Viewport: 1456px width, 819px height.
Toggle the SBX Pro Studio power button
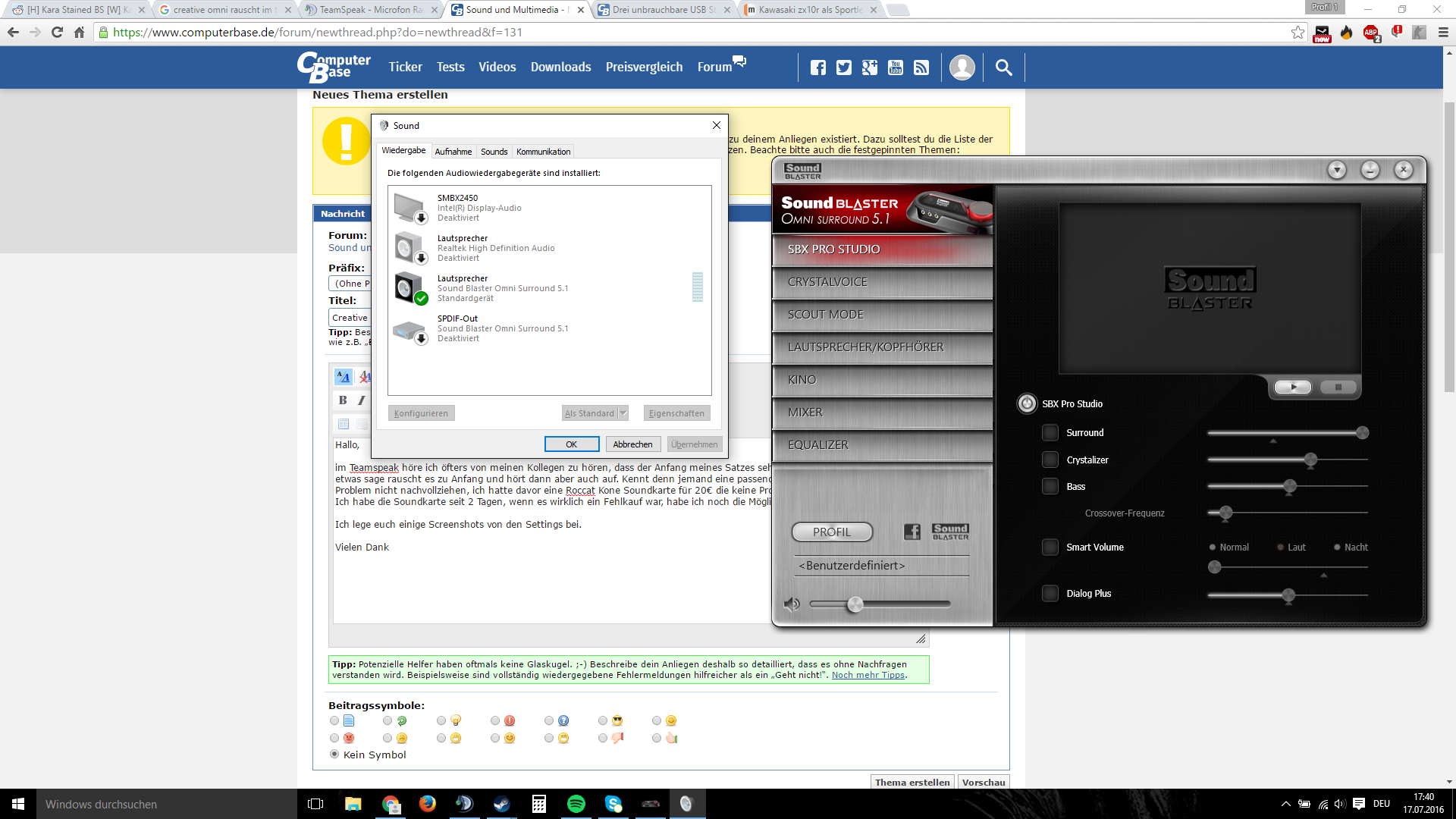tap(1027, 403)
